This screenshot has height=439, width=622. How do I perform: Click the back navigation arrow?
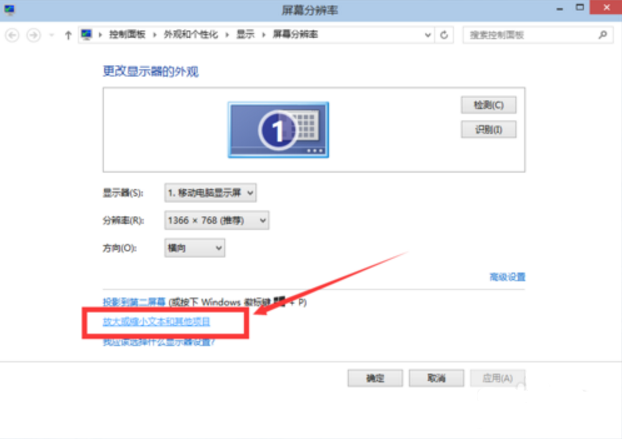point(13,34)
